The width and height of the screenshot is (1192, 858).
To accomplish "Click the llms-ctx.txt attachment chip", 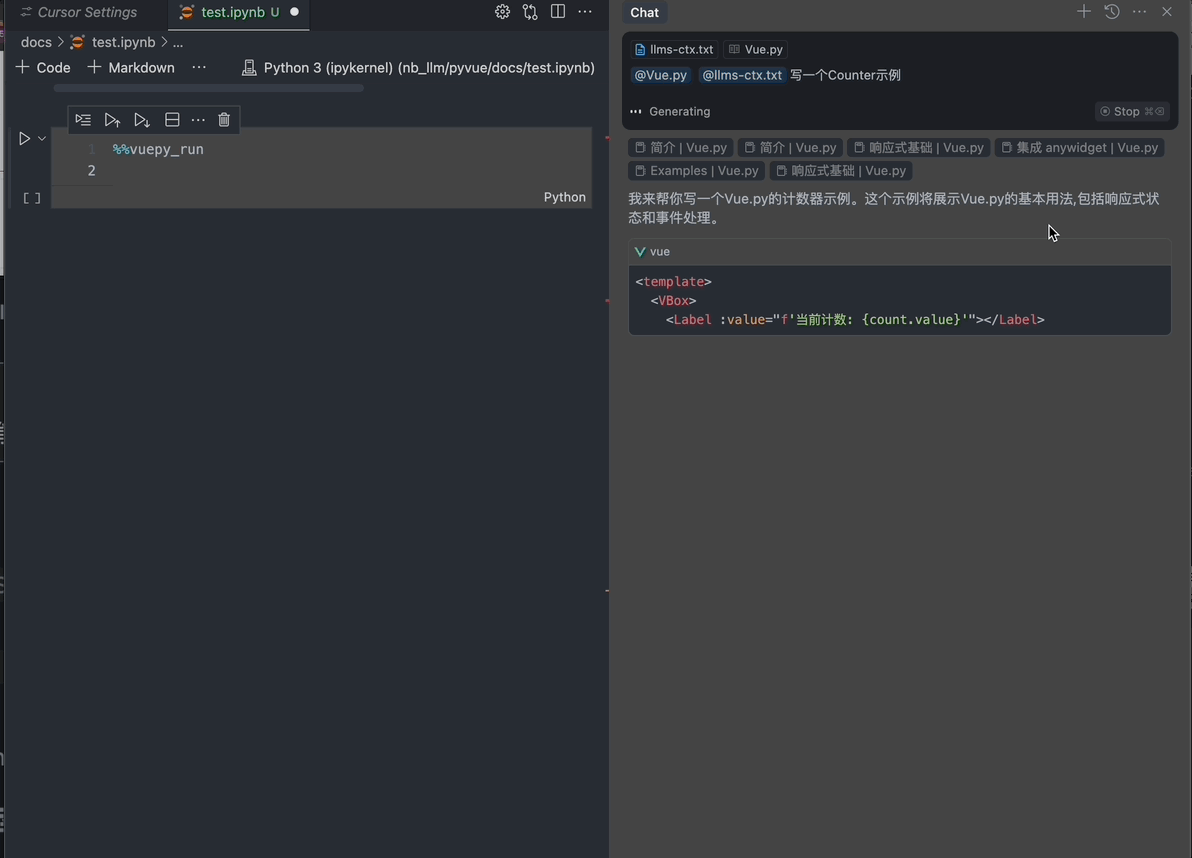I will click(673, 49).
